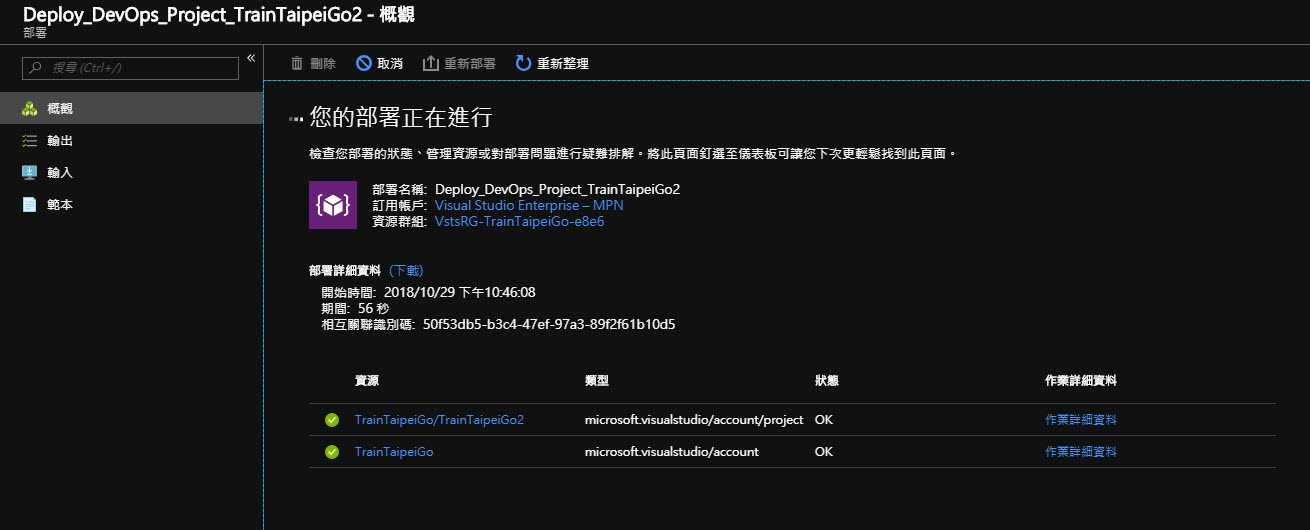Click the 作業詳細資料 column header
Screen dimensions: 1310x530
(1081, 381)
